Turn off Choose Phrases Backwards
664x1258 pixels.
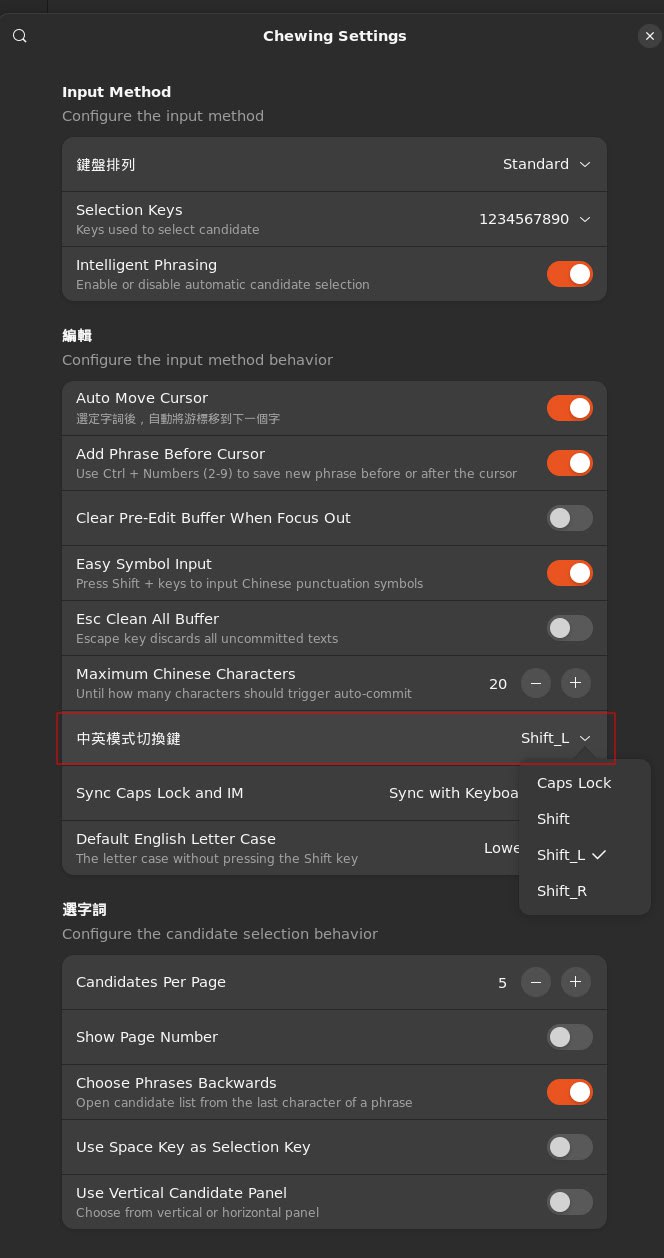(569, 1092)
